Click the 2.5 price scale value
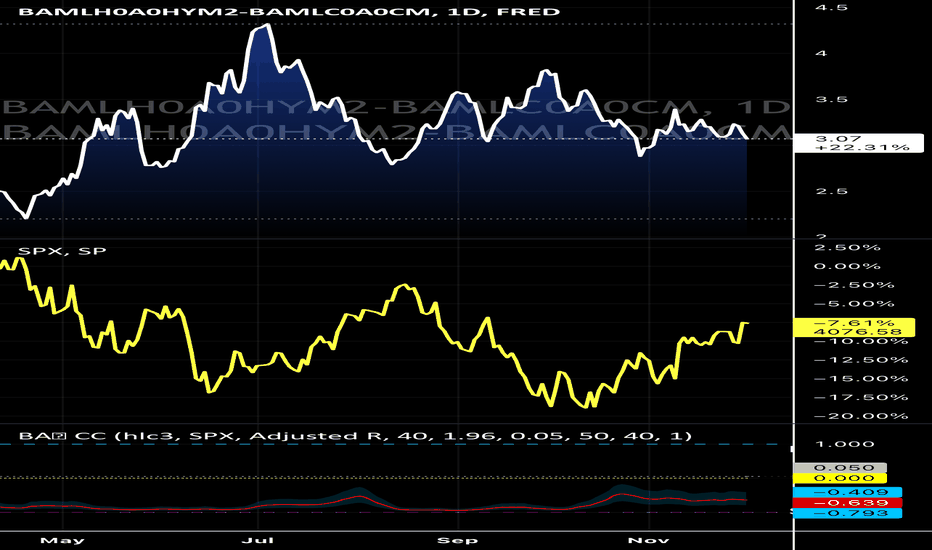 [x=831, y=191]
